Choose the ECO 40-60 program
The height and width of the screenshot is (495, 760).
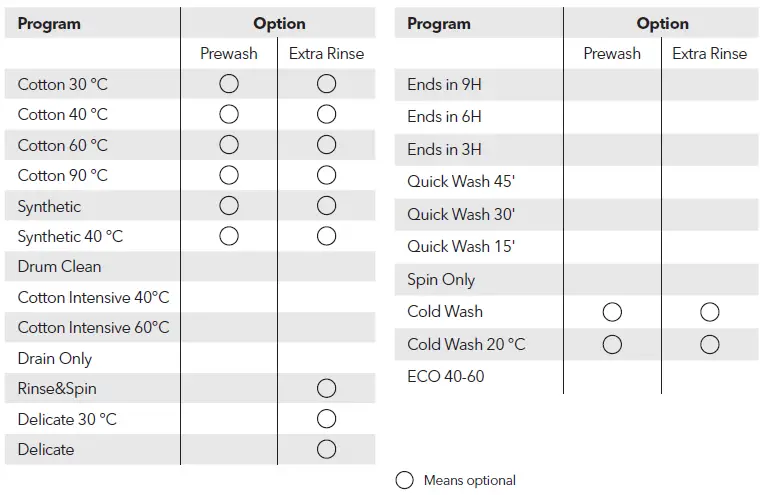pos(446,377)
